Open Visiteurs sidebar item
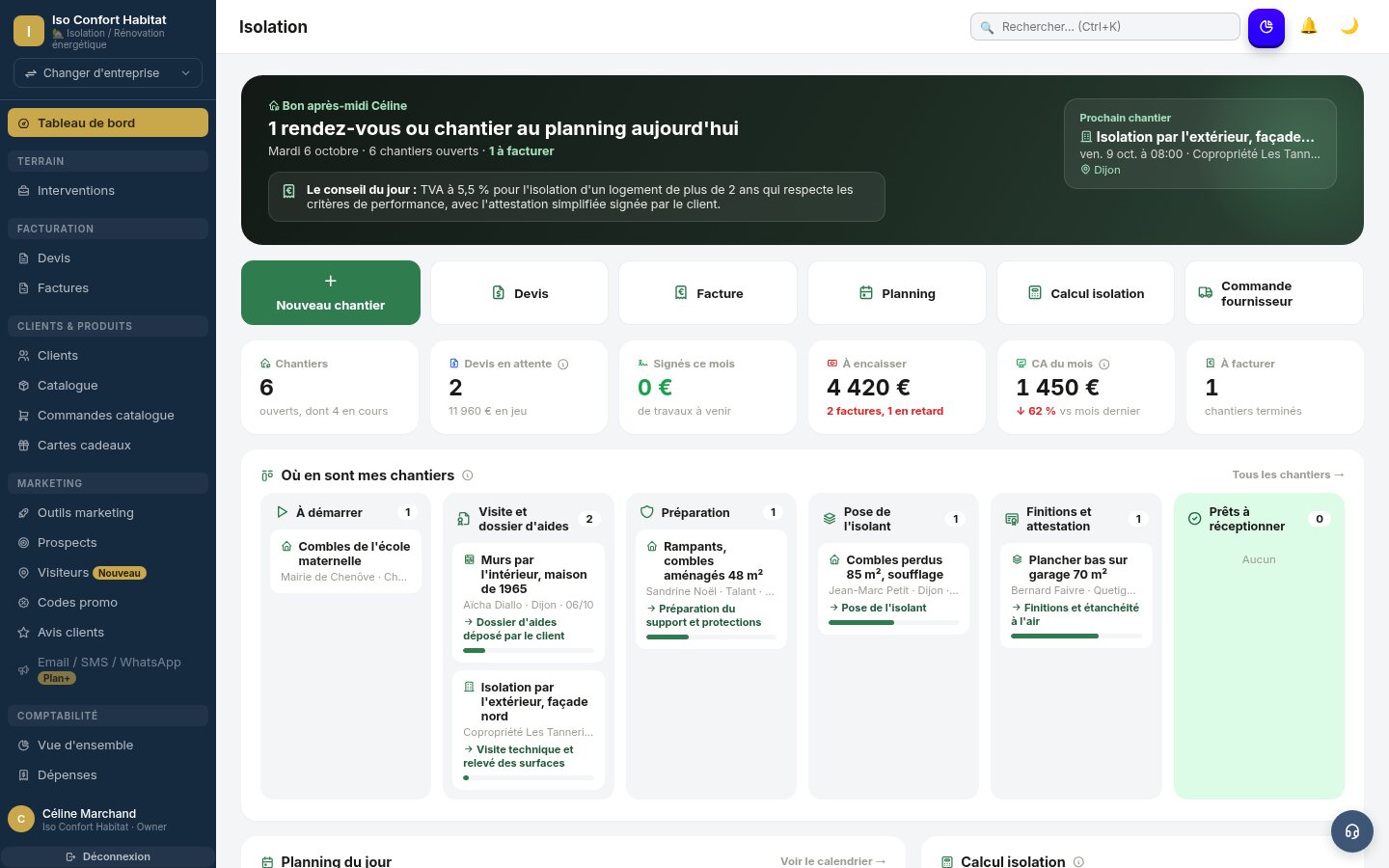 pos(108,573)
